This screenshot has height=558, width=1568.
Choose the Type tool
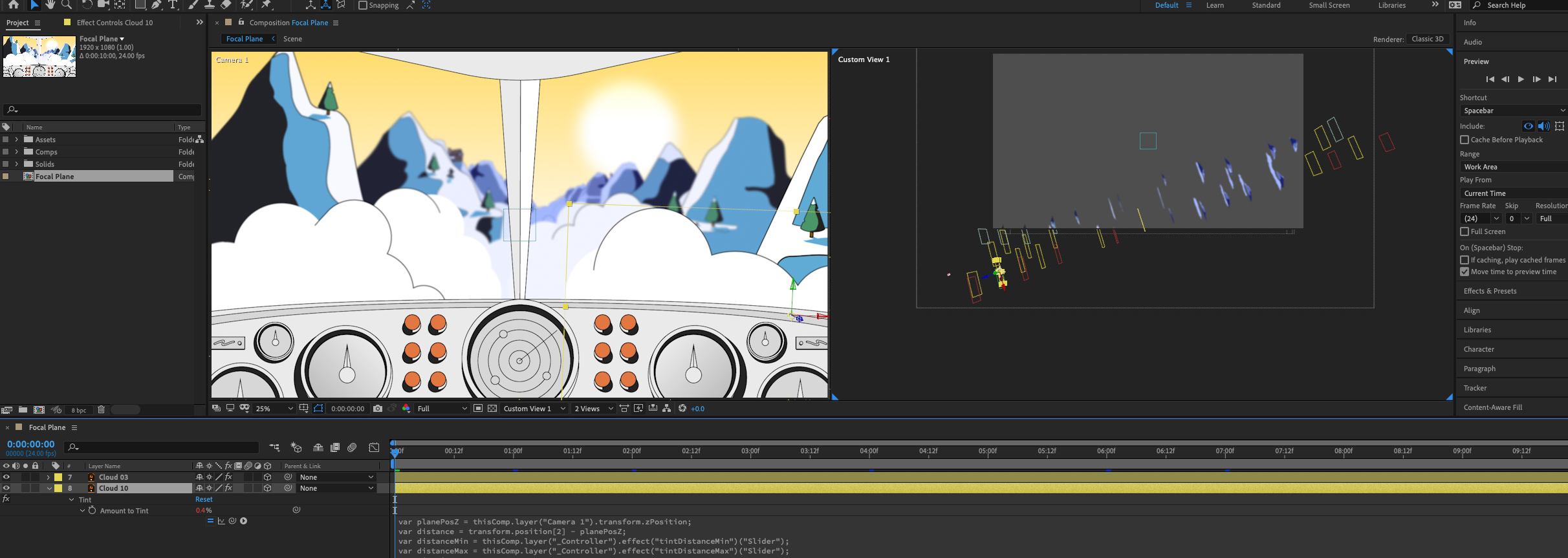coord(173,5)
